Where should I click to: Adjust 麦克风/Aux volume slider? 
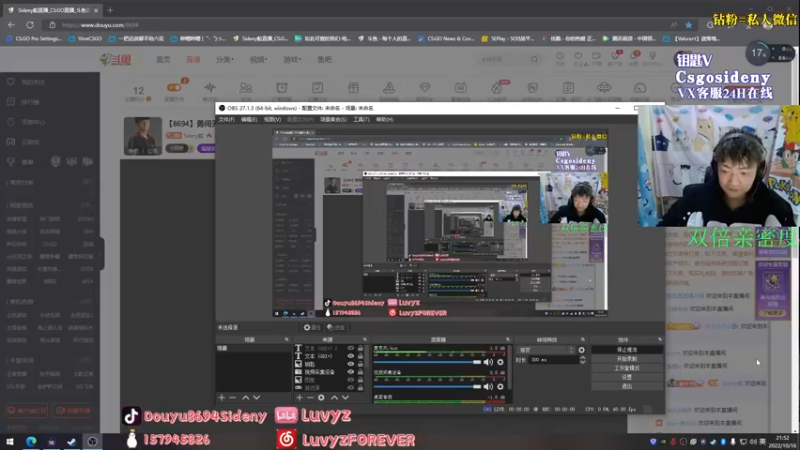(x=428, y=362)
